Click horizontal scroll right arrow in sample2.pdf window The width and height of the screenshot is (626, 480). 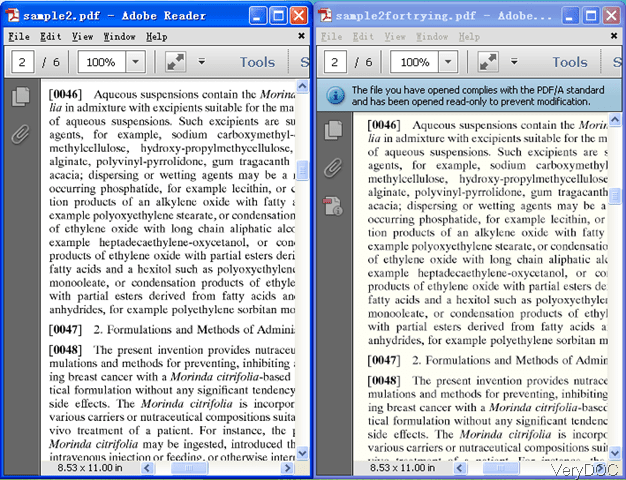pos(286,468)
